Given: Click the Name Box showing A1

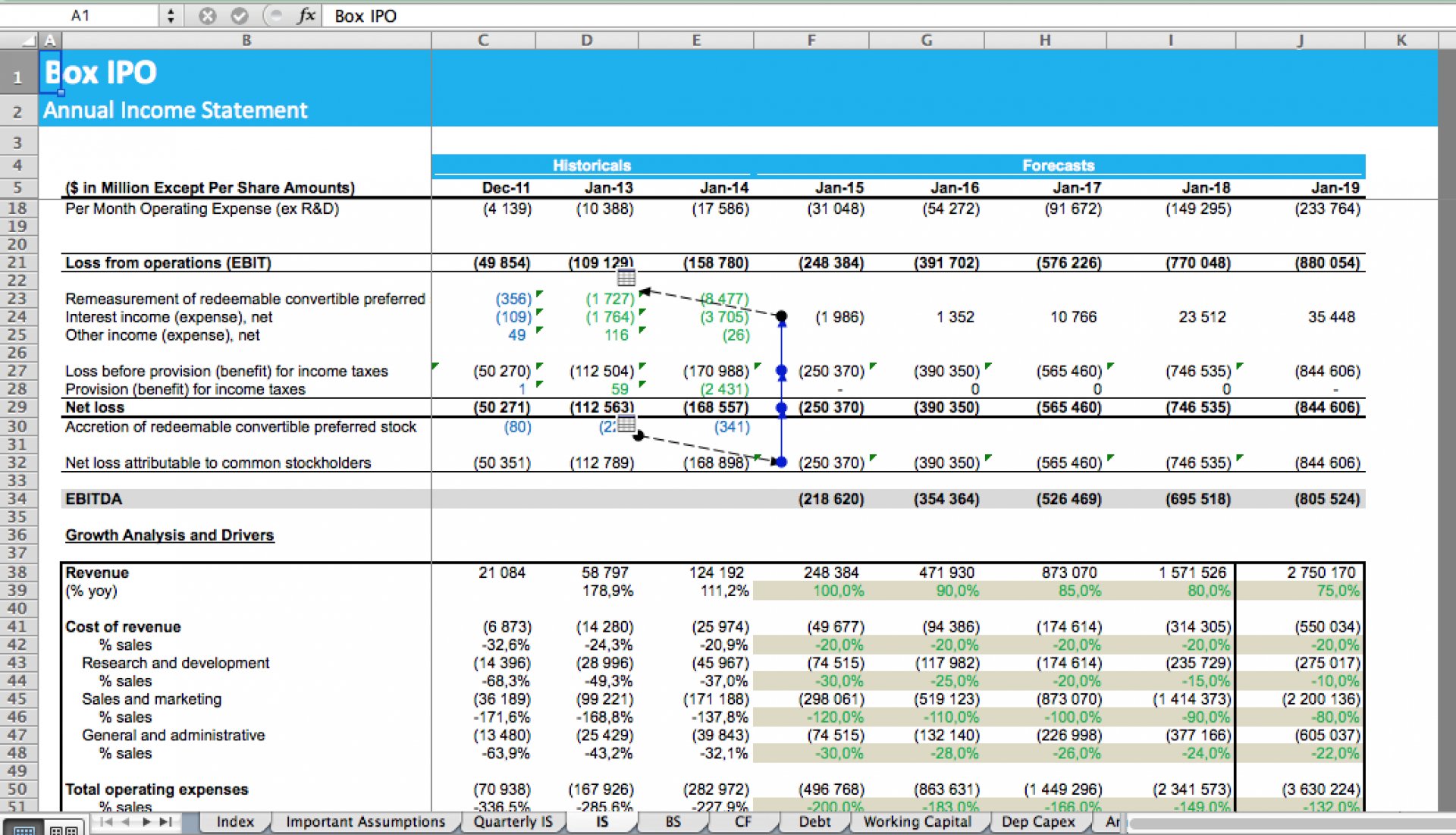Looking at the screenshot, I should pos(80,16).
